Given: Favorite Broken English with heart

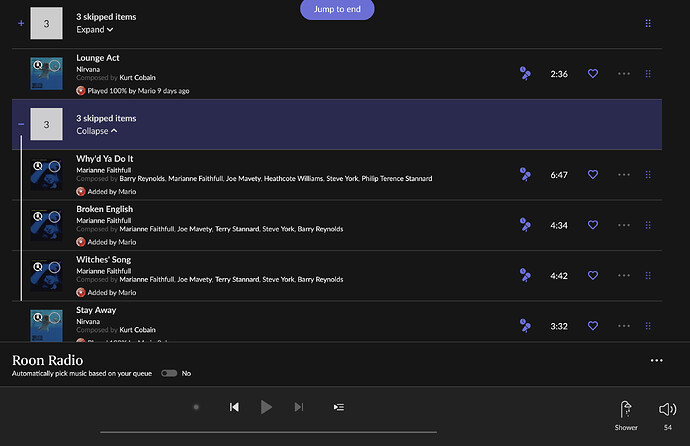Looking at the screenshot, I should tap(593, 225).
